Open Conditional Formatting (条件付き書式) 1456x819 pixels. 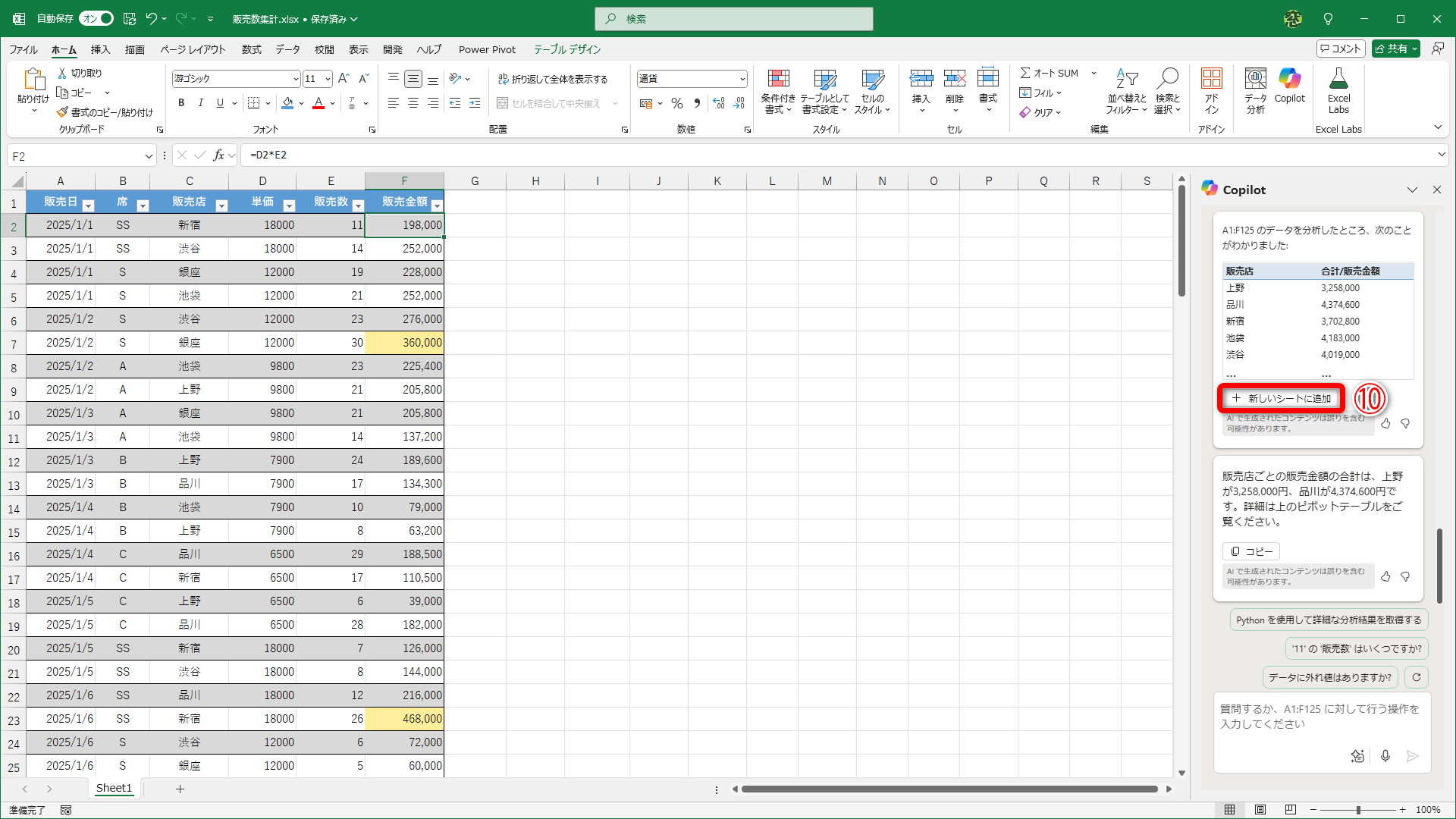778,89
